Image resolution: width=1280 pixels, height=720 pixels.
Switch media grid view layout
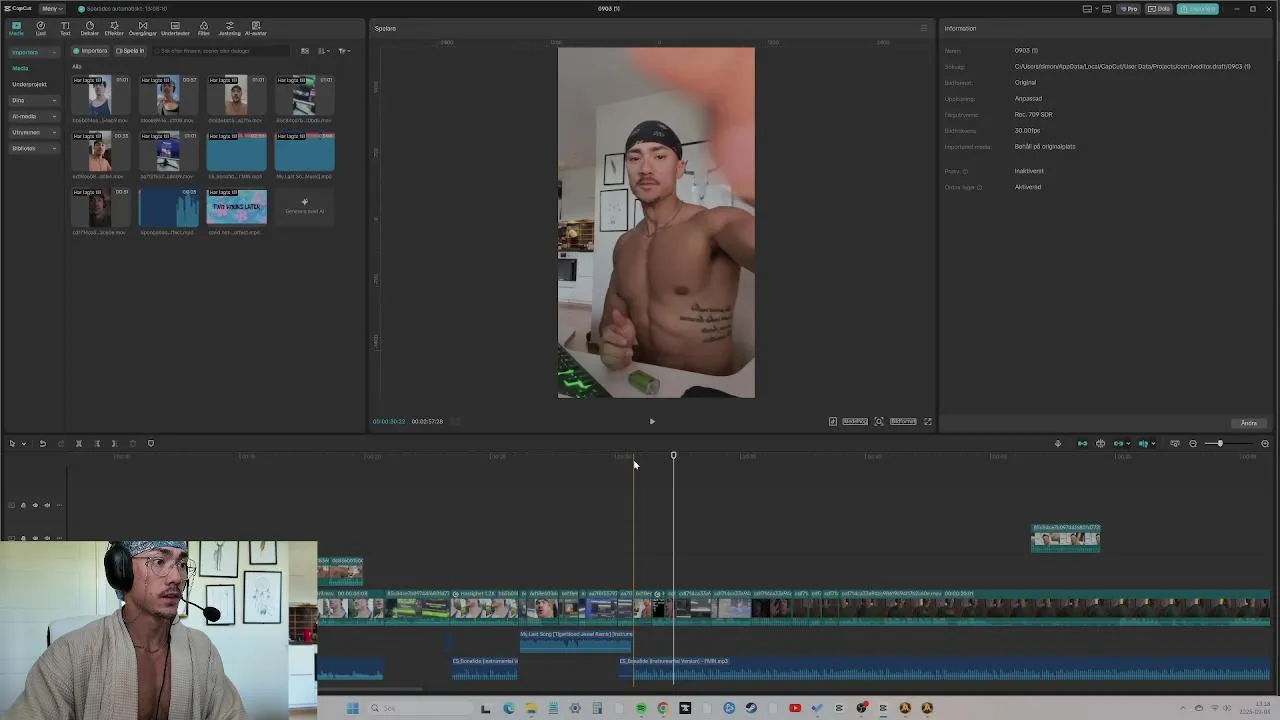[305, 51]
